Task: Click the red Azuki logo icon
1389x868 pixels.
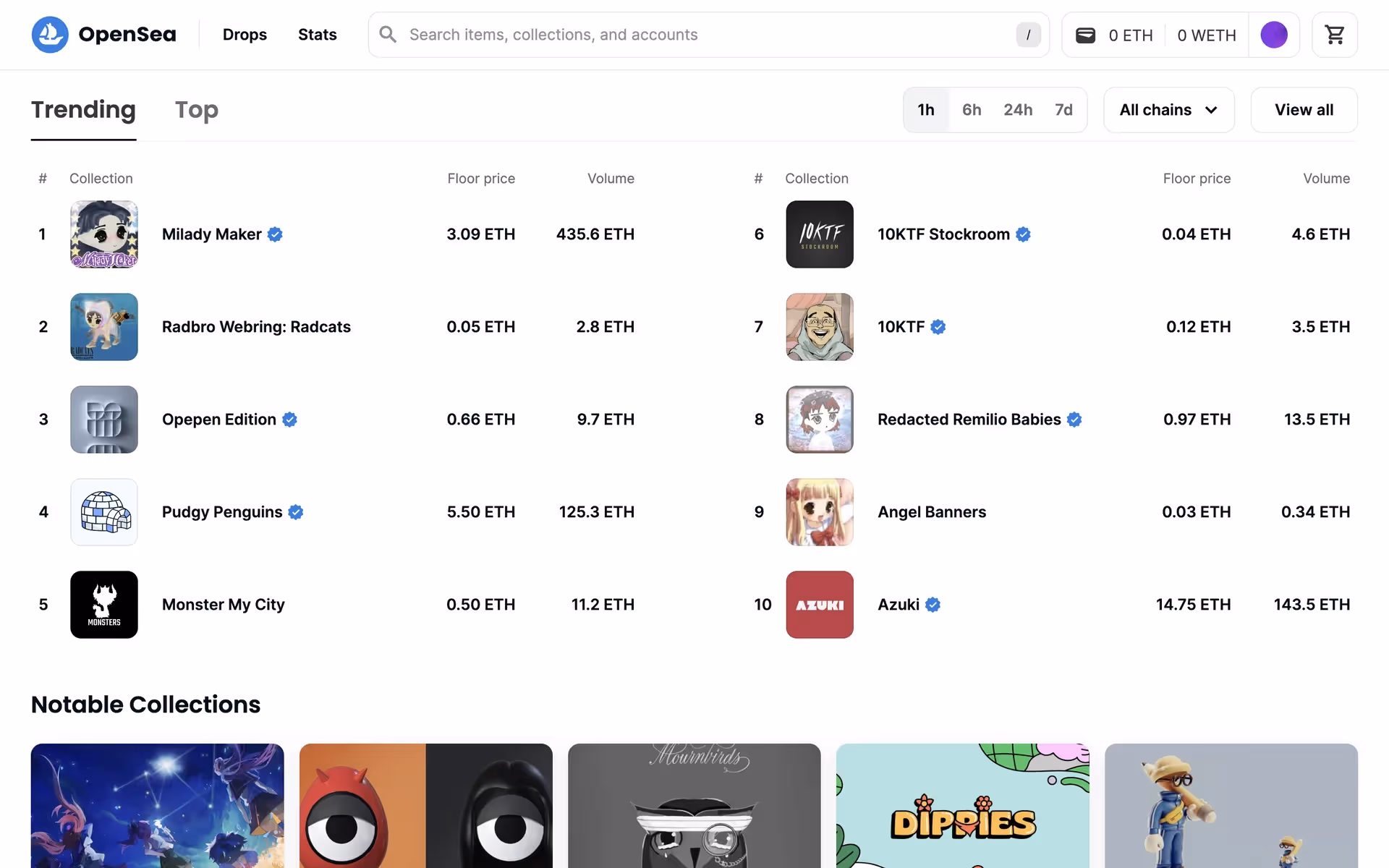Action: [x=820, y=605]
